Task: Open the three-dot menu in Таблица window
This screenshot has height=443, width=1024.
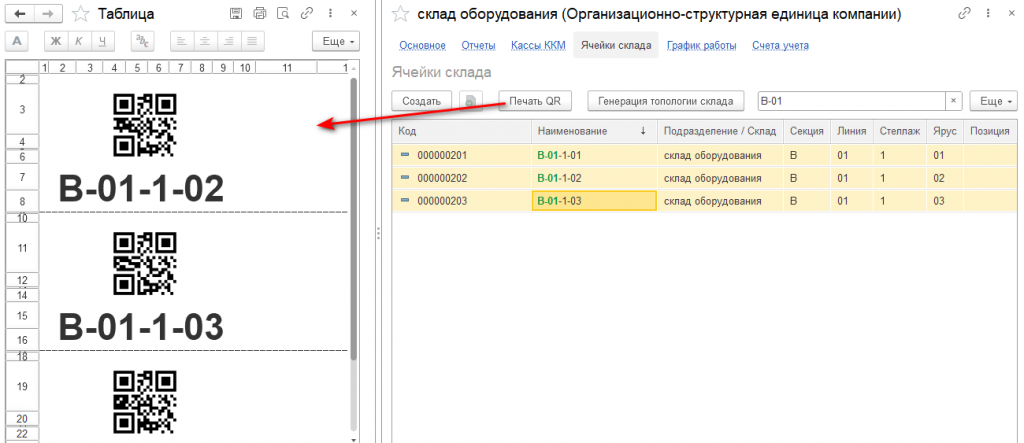Action: (331, 13)
